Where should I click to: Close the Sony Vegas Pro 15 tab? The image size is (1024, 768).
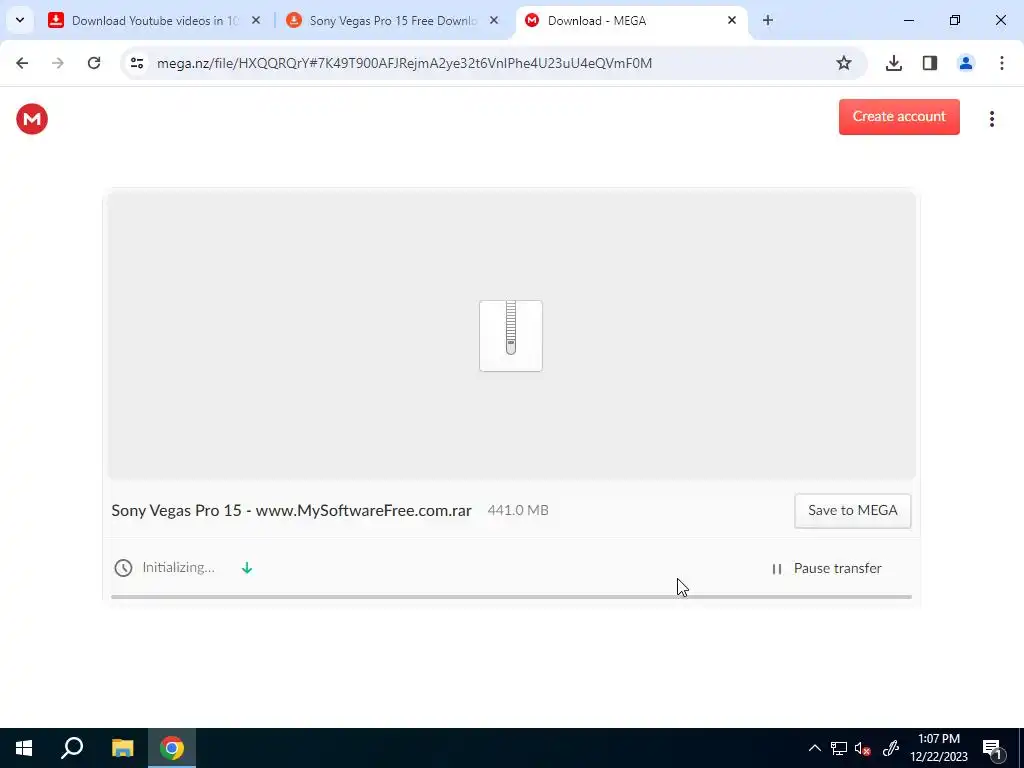tap(494, 21)
